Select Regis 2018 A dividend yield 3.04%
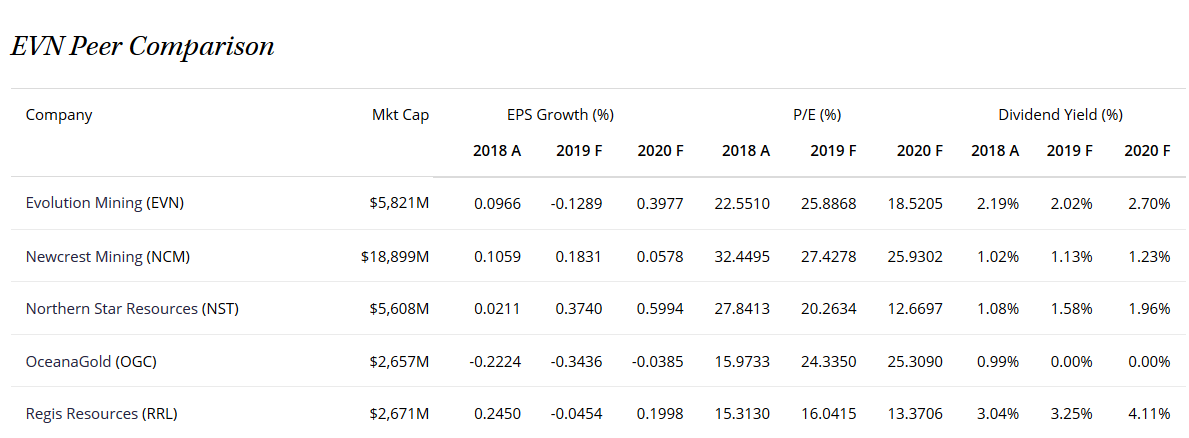Screen dimensions: 1189x438 pos(997,413)
